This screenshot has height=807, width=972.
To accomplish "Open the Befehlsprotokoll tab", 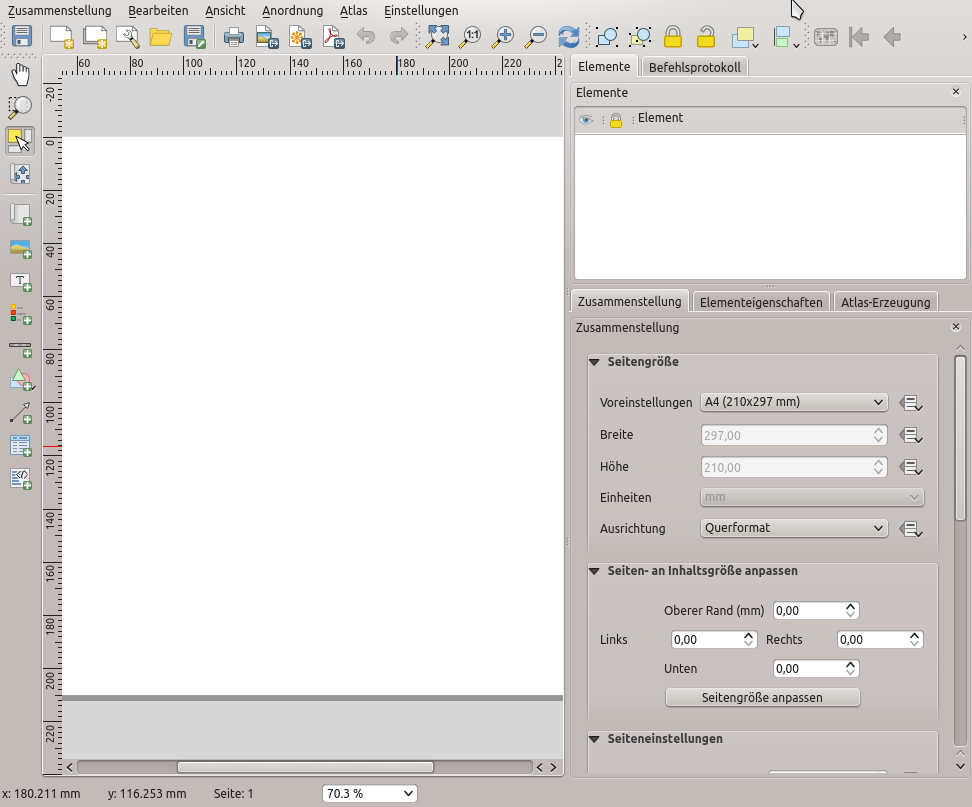I will point(694,68).
